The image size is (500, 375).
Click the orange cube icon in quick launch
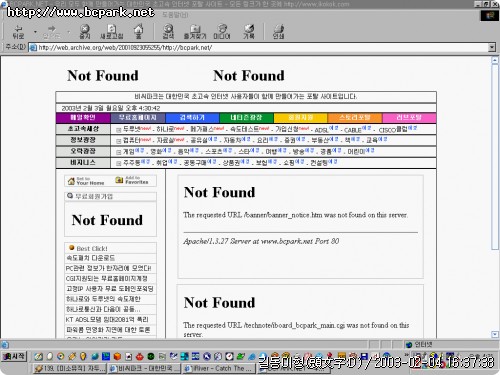pyautogui.click(x=117, y=356)
